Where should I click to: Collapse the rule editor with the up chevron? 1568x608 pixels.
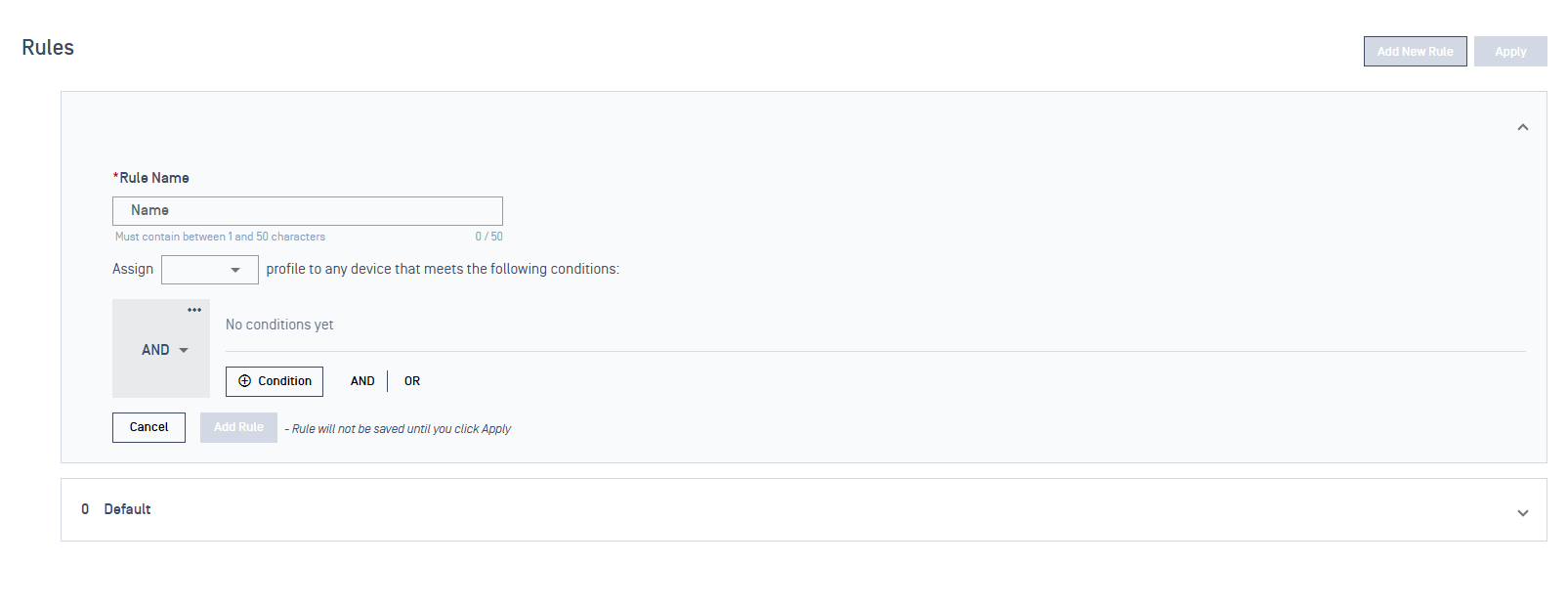(1522, 128)
